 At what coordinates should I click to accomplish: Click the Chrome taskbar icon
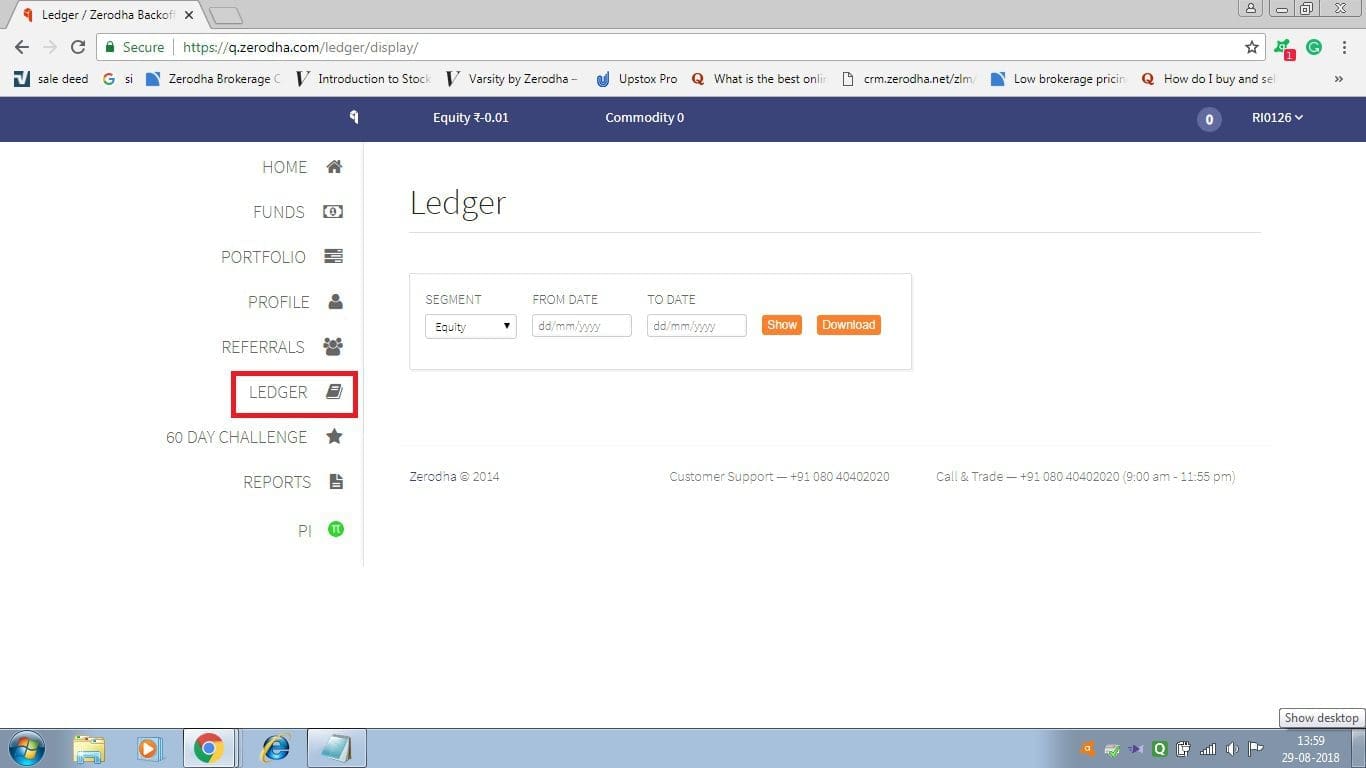click(x=209, y=748)
